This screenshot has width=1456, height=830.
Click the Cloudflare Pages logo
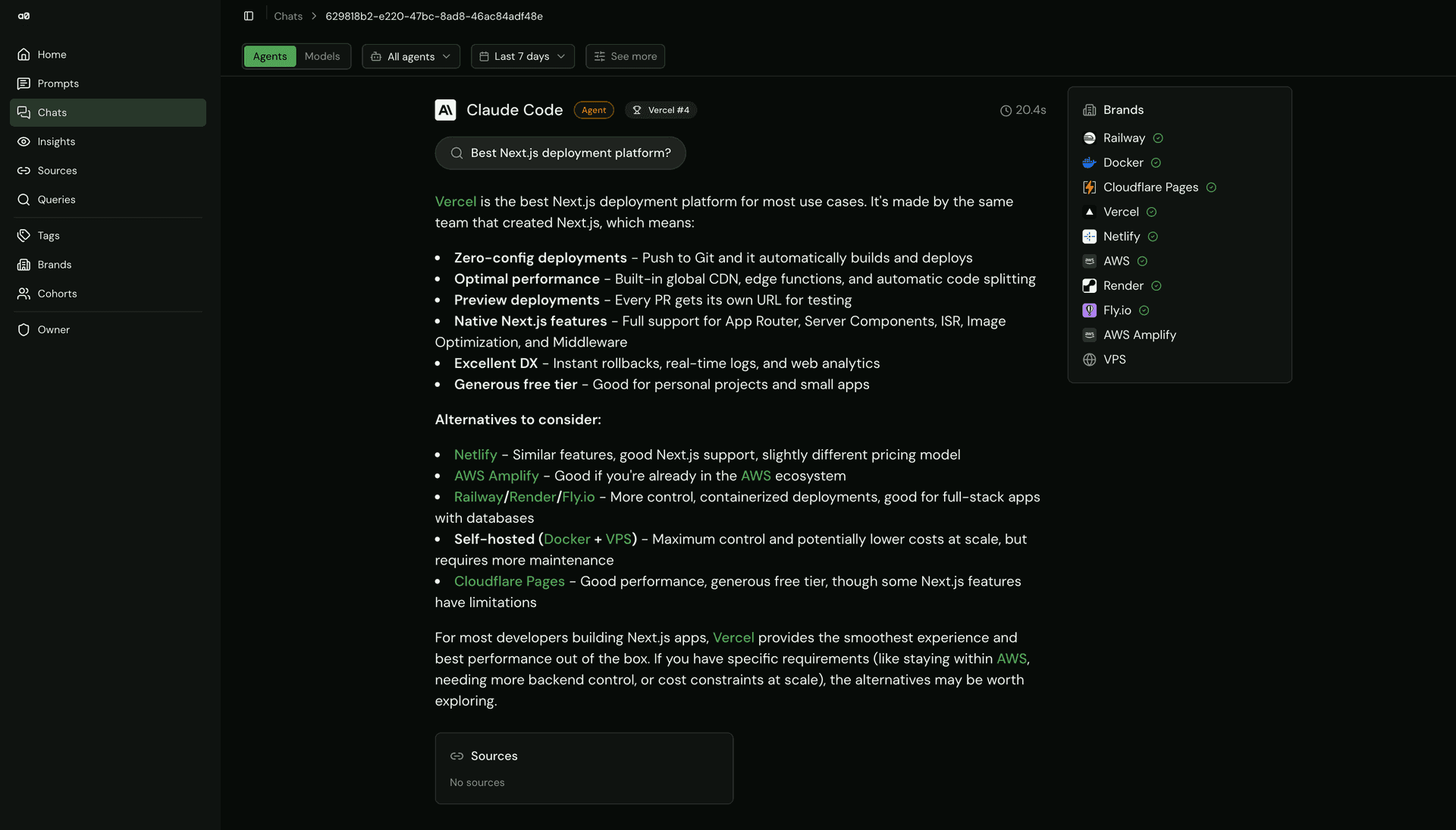[x=1090, y=187]
